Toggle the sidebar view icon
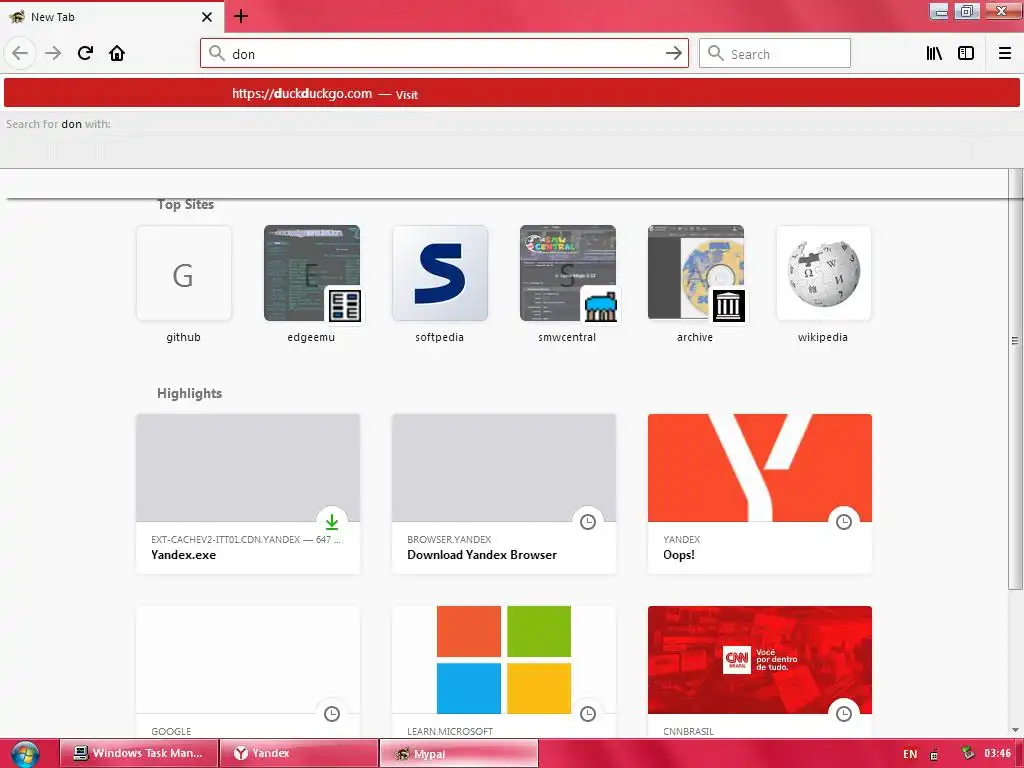This screenshot has width=1024, height=768. 966,54
